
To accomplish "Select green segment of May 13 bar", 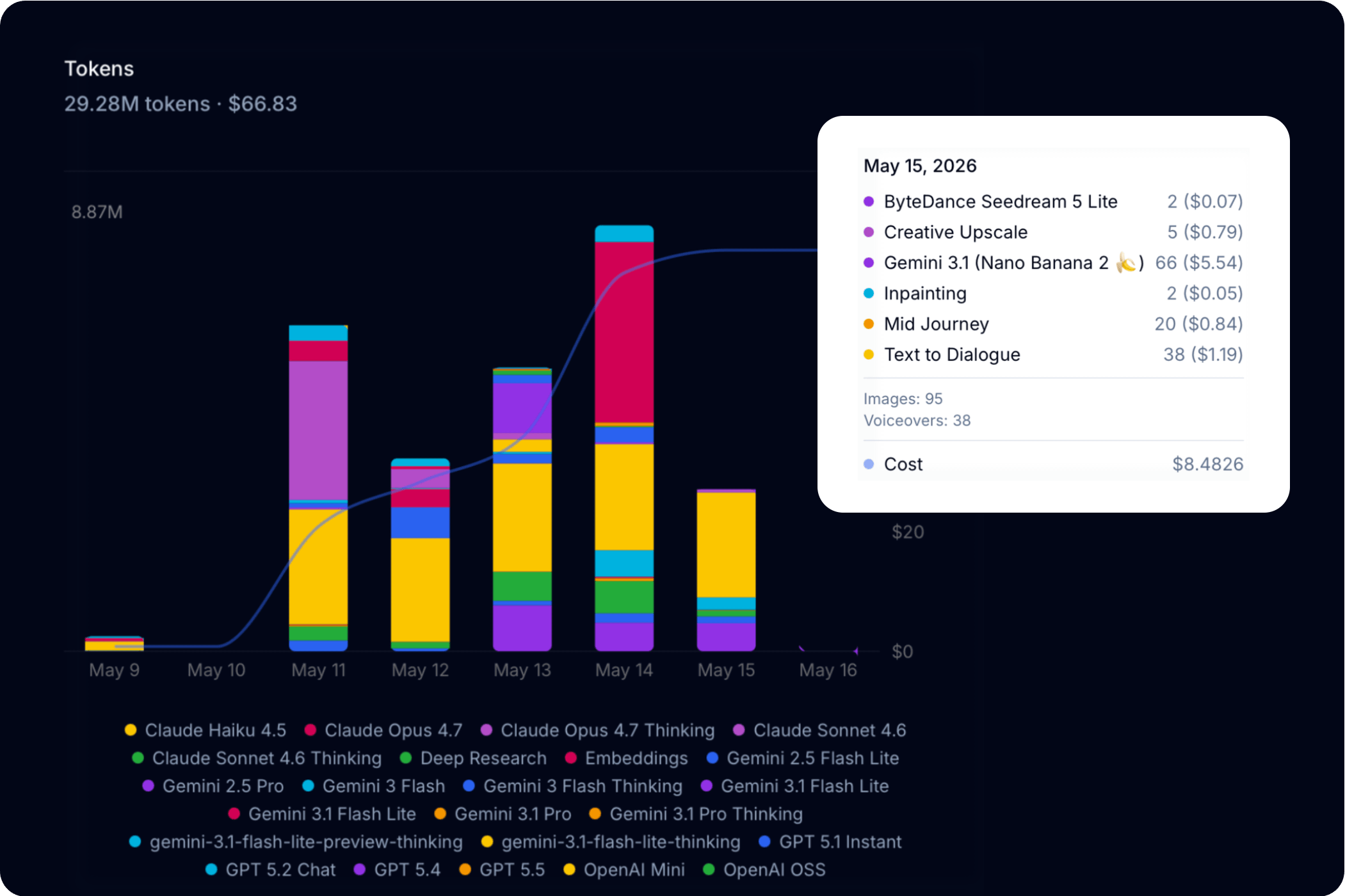I will tap(522, 586).
